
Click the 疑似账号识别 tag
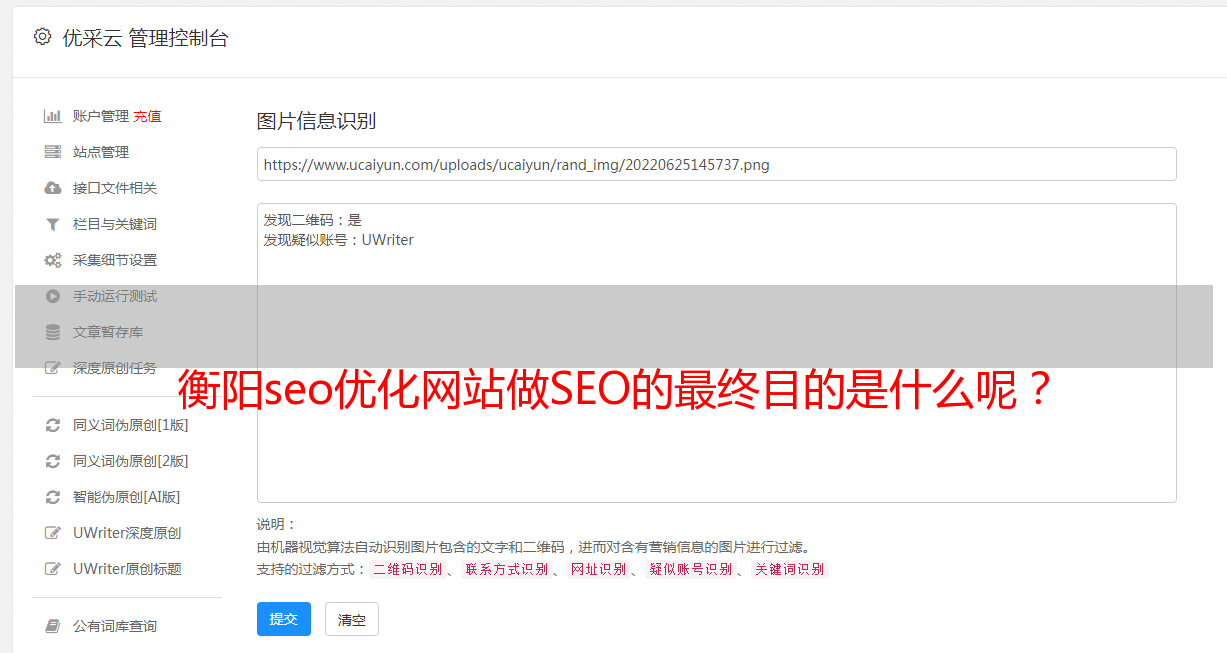(691, 569)
